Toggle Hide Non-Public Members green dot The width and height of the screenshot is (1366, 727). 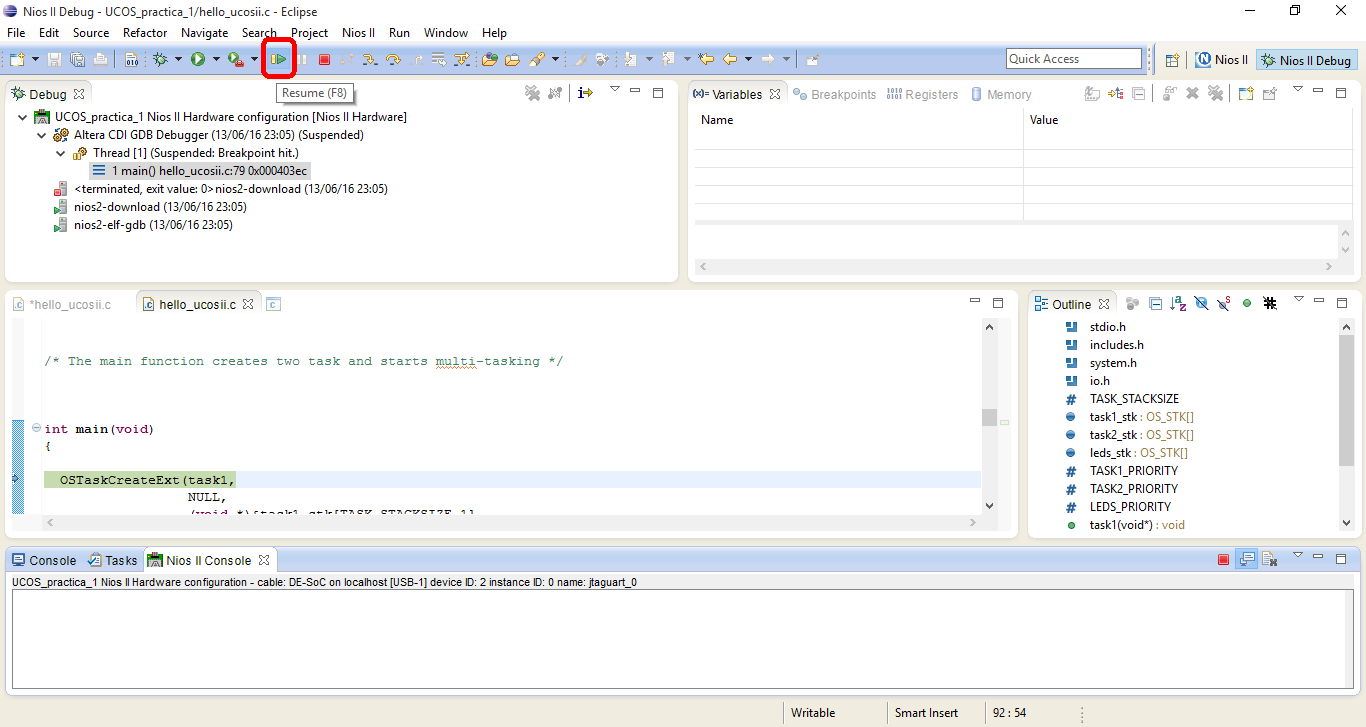[1247, 303]
